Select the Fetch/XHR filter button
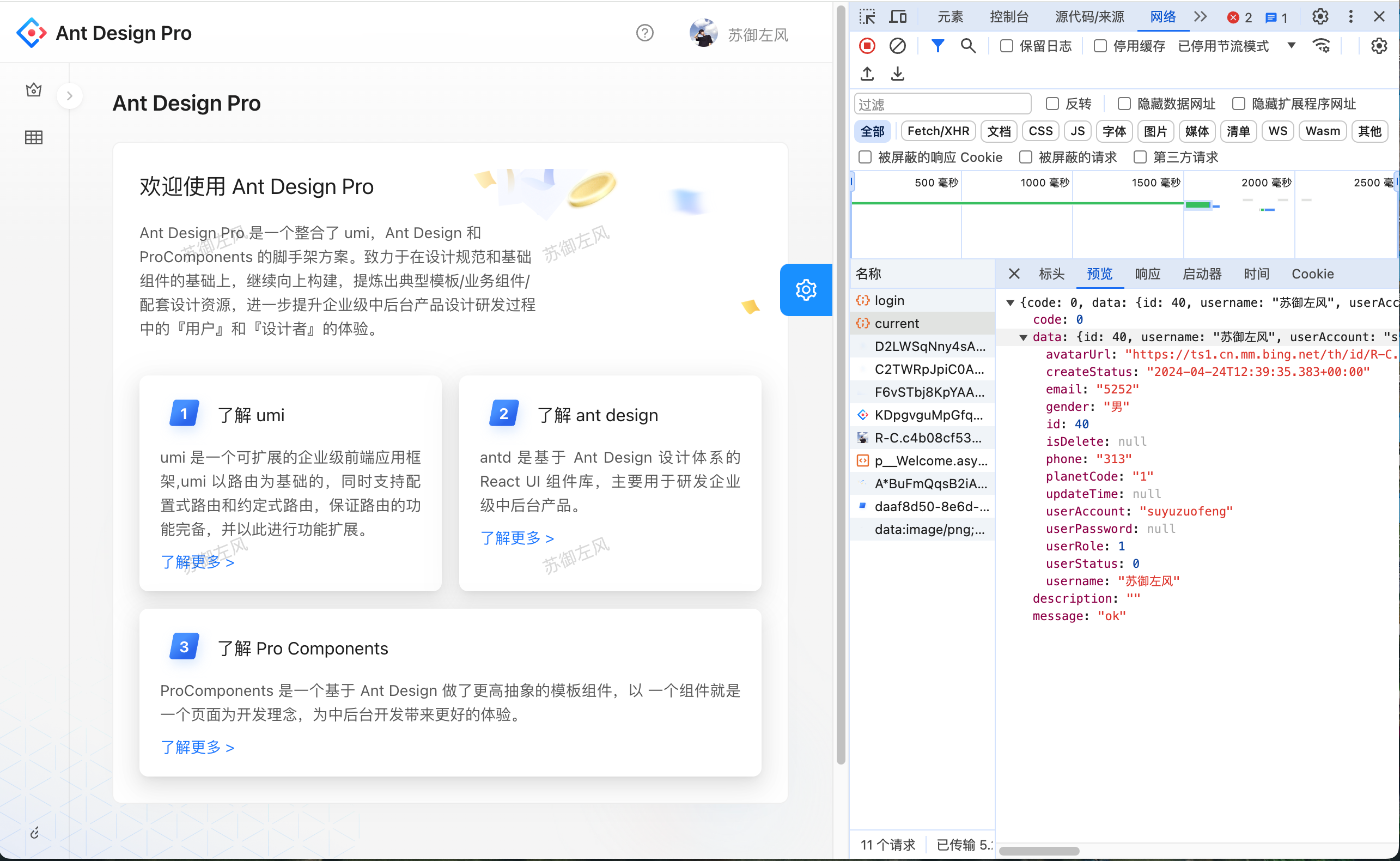This screenshot has width=1400, height=861. [938, 131]
